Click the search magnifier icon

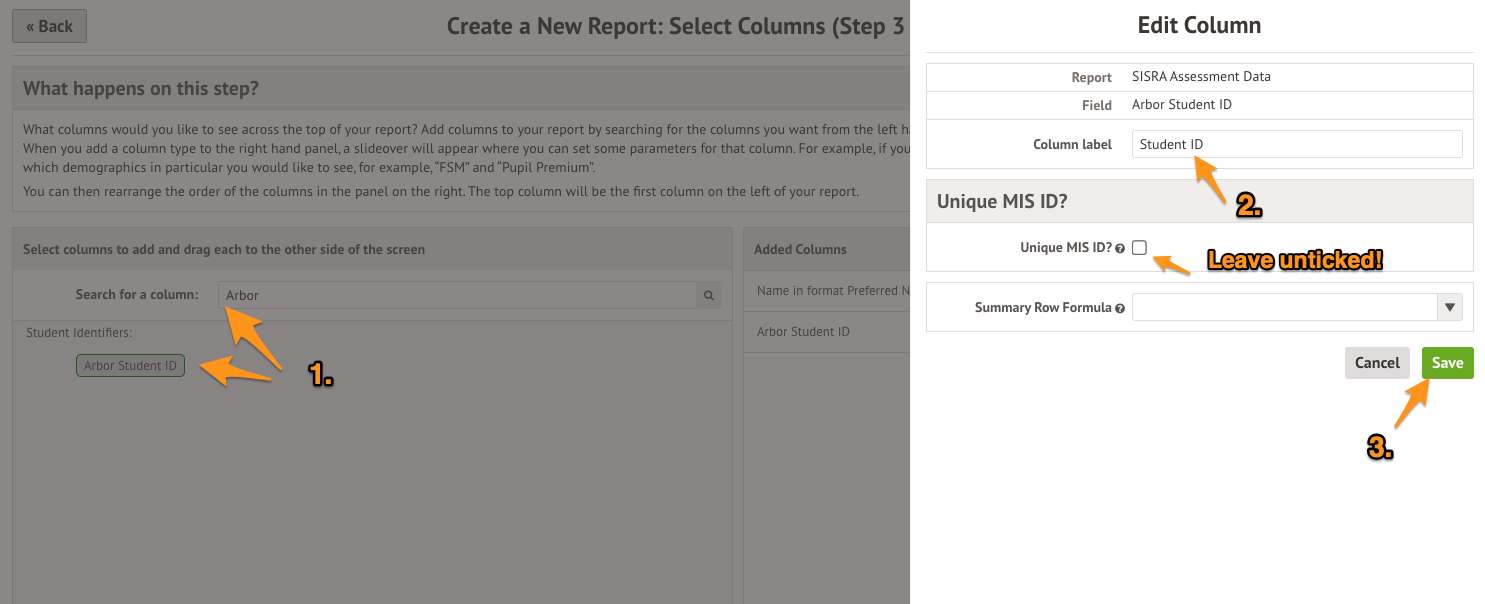708,295
